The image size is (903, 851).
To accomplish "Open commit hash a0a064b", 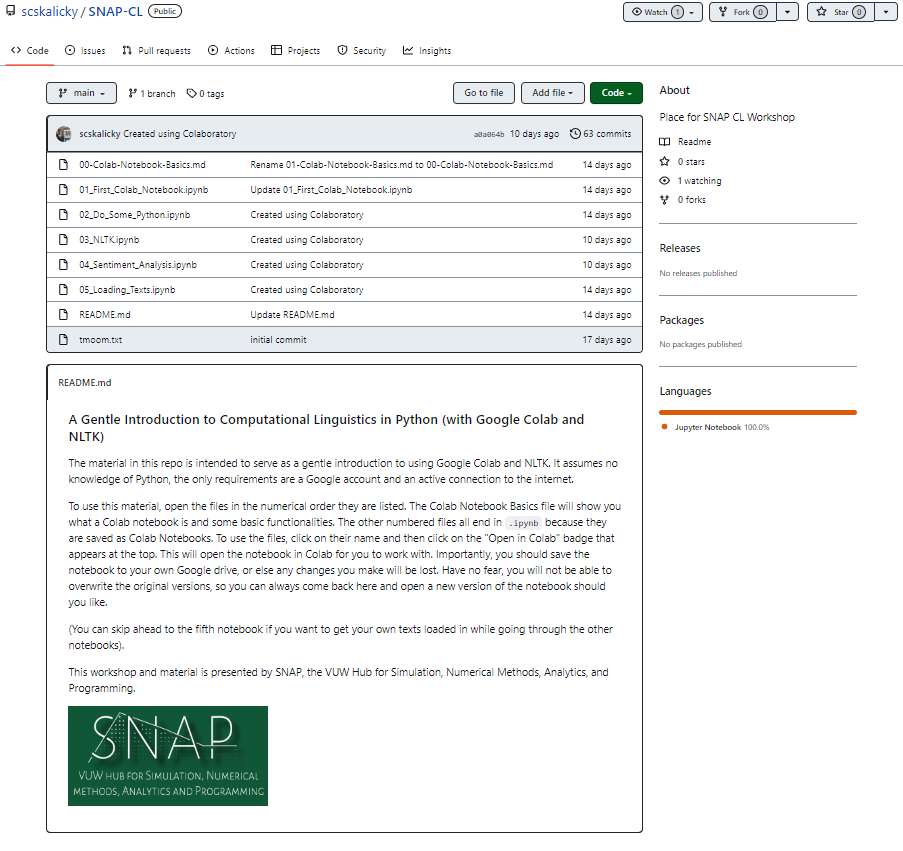I will click(489, 134).
